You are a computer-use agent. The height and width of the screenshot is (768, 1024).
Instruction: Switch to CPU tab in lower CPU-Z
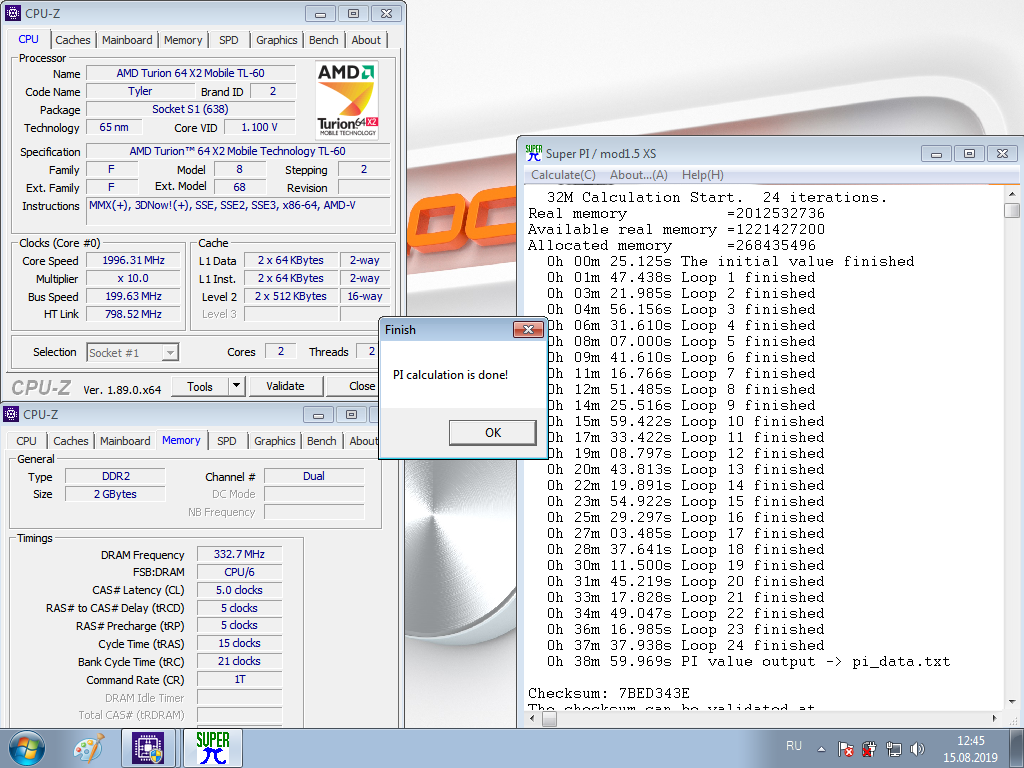click(x=26, y=441)
